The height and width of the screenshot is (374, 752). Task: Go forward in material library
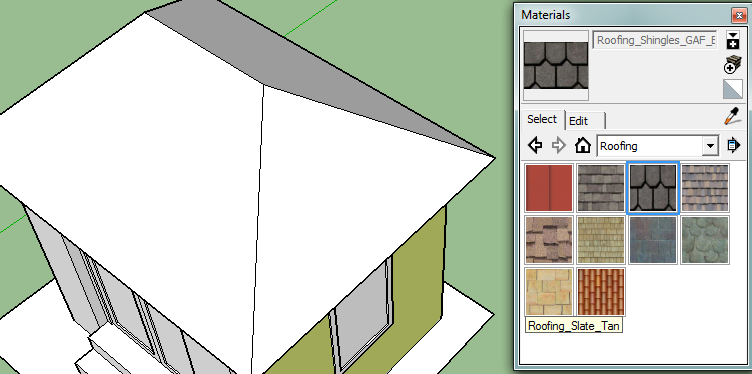click(x=559, y=145)
